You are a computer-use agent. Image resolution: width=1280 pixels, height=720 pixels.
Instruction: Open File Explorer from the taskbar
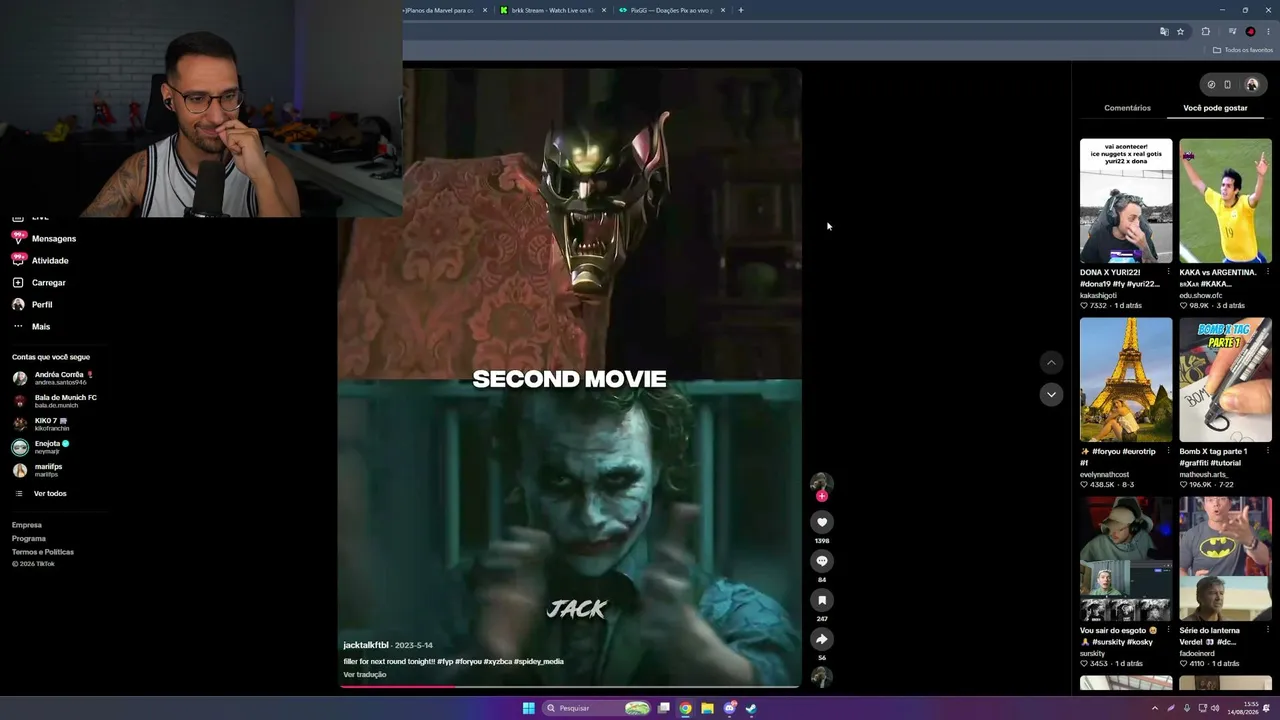(x=707, y=708)
